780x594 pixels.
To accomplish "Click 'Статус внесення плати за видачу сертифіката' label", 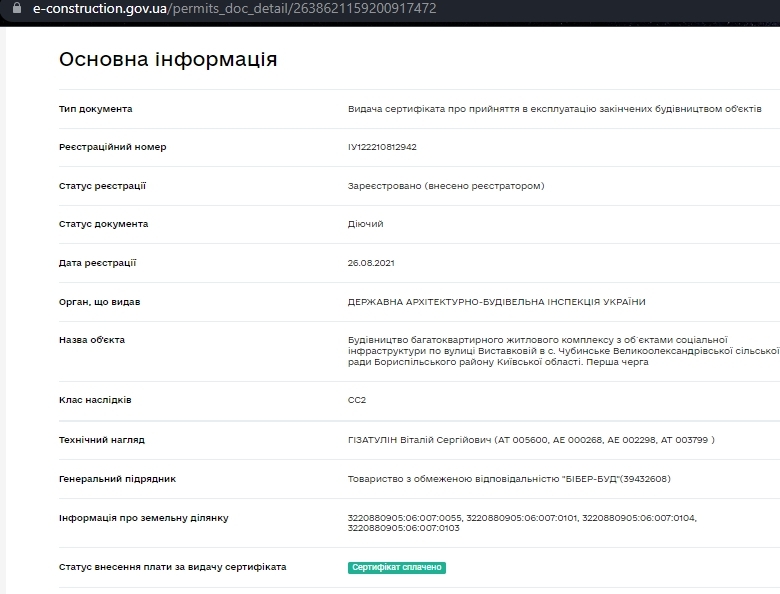I will [173, 567].
